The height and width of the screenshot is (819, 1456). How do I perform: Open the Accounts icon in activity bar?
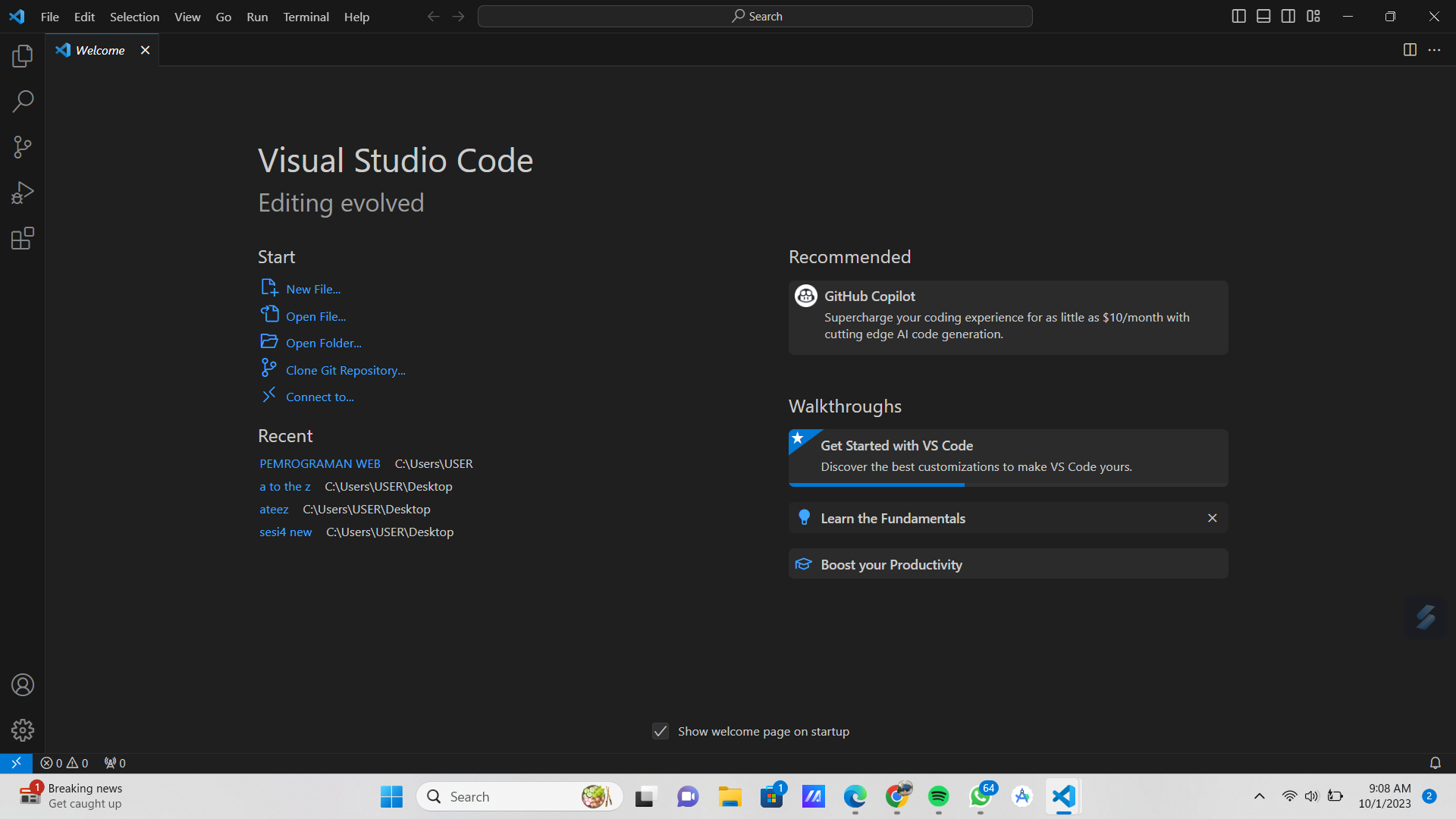[x=22, y=685]
